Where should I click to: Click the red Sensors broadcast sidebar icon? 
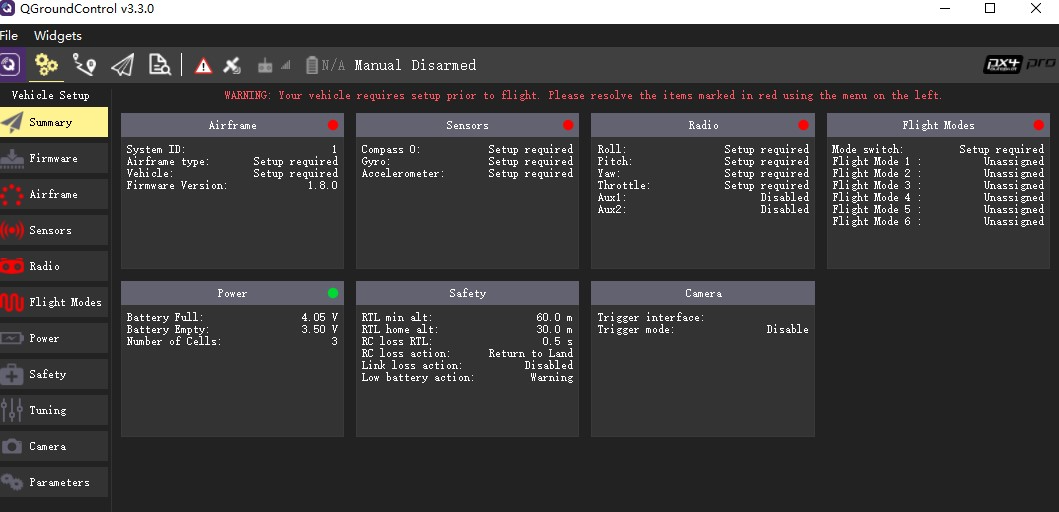11,230
